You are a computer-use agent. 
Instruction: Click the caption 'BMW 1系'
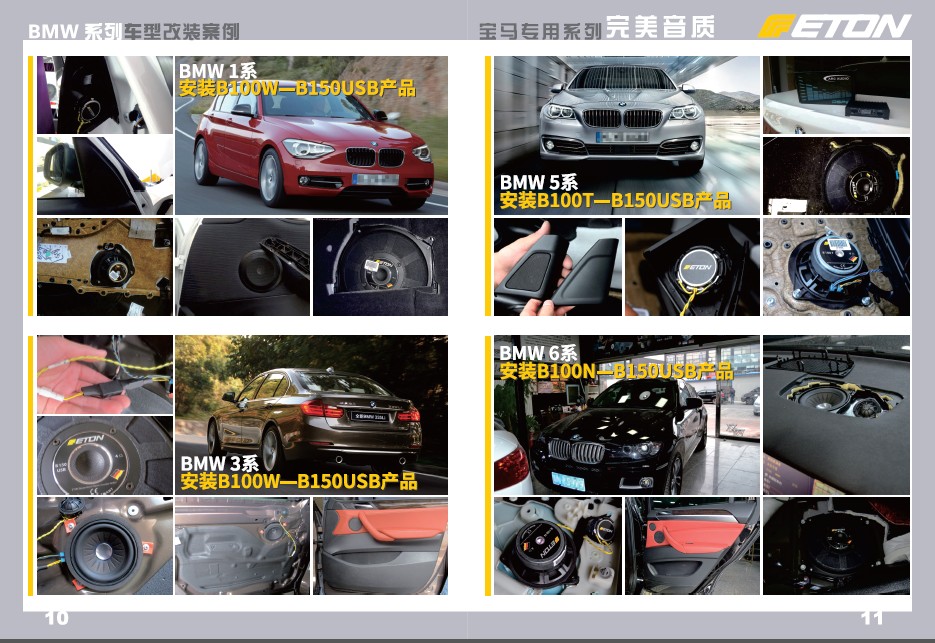click(x=218, y=71)
